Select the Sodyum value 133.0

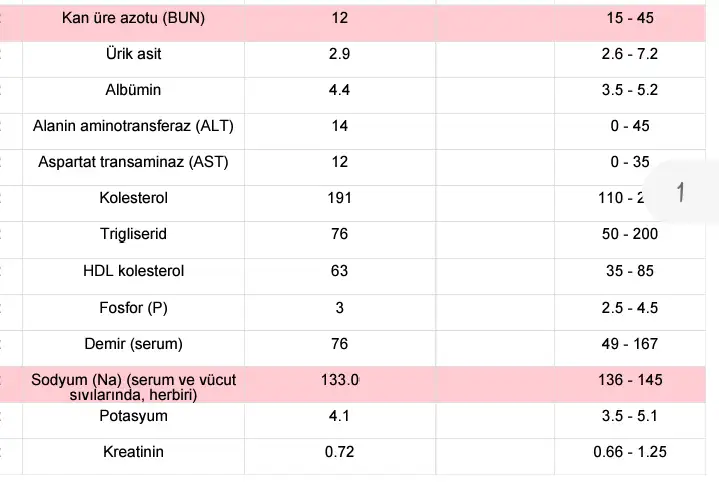(x=339, y=380)
